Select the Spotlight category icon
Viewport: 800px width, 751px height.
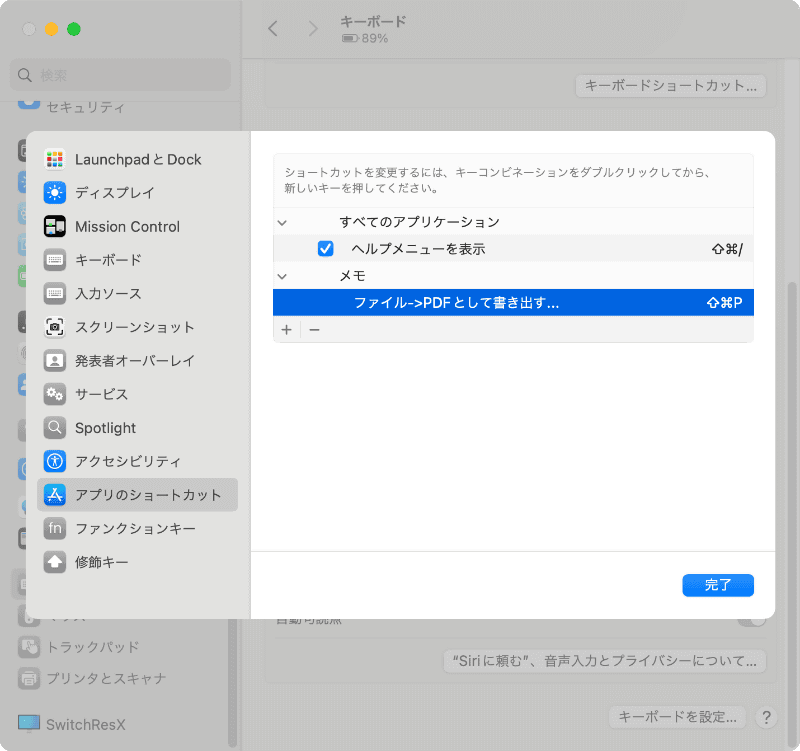(57, 428)
